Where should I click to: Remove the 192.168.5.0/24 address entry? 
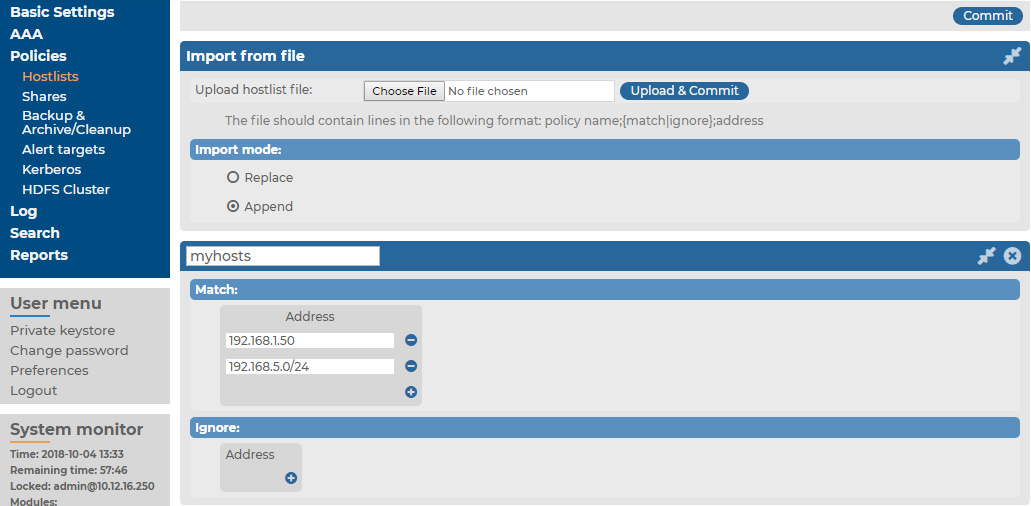tap(411, 366)
